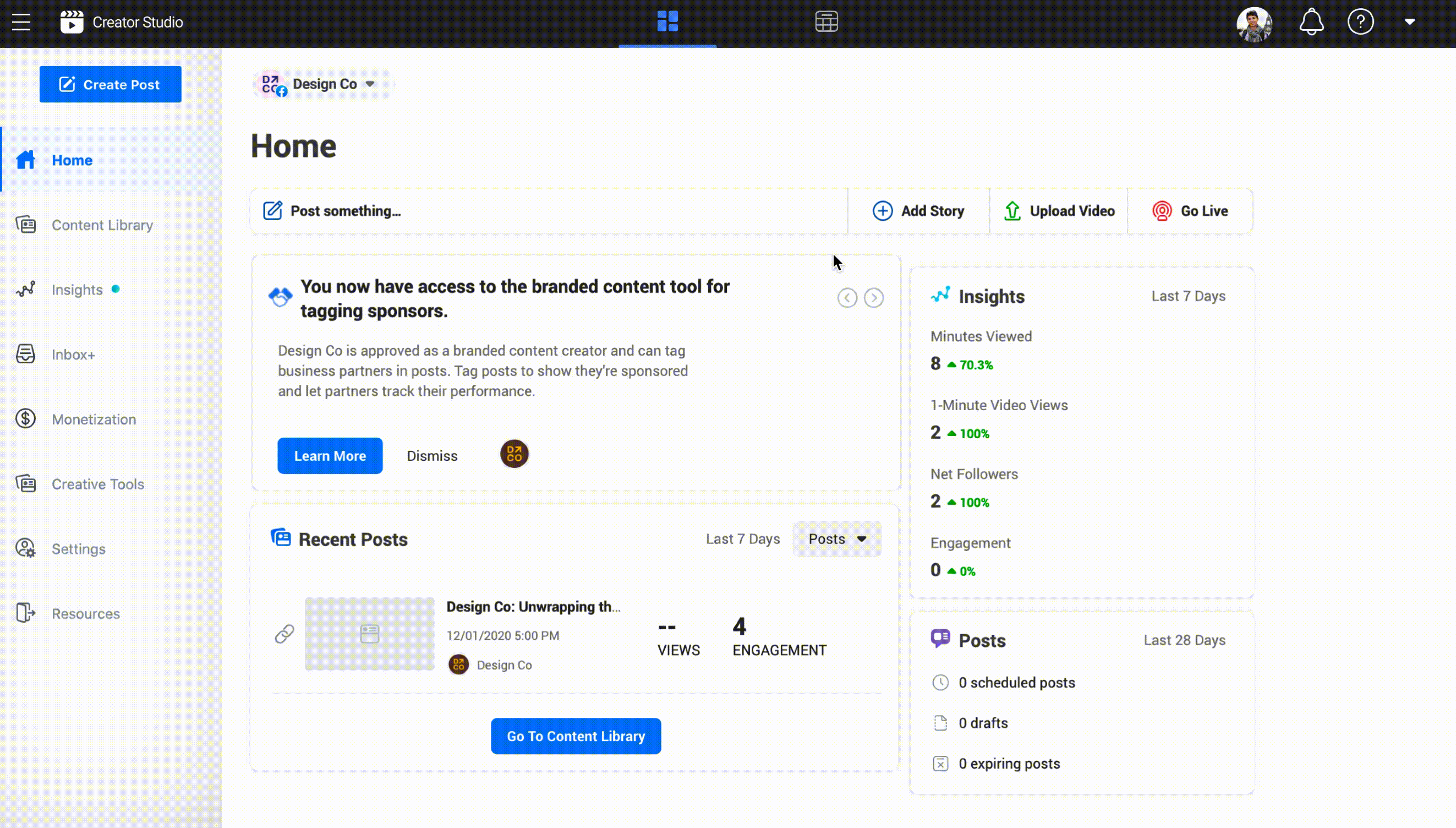Click the handshake icon on announcement card

point(280,296)
